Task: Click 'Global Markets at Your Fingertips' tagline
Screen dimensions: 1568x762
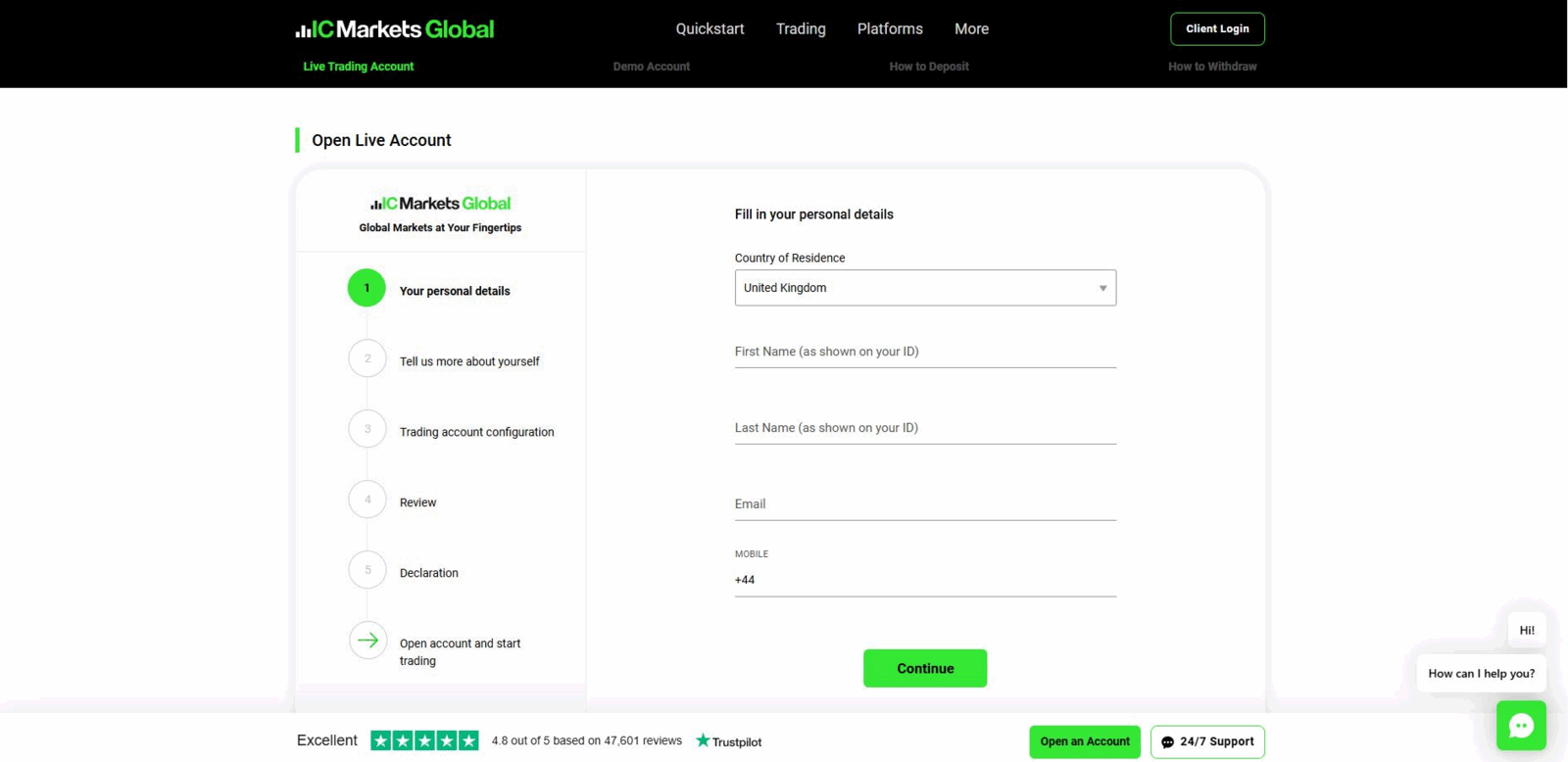Action: (x=440, y=227)
